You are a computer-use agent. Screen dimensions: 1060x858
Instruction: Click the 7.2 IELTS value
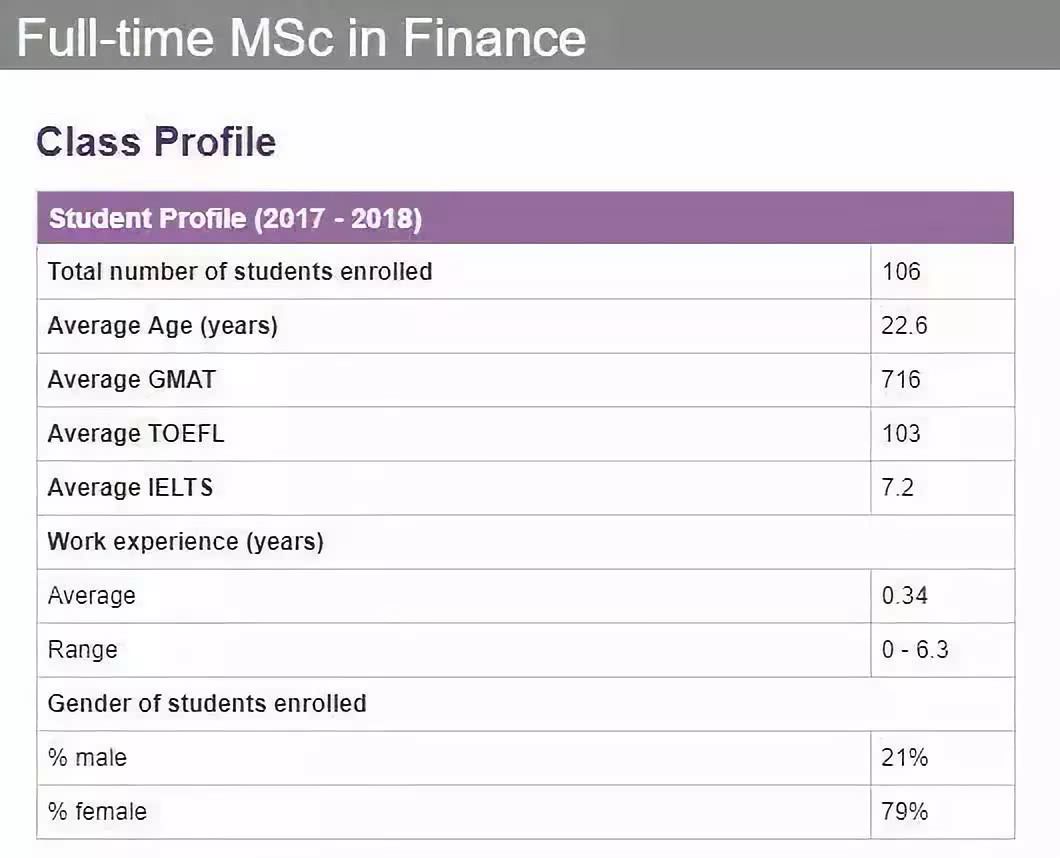point(897,487)
